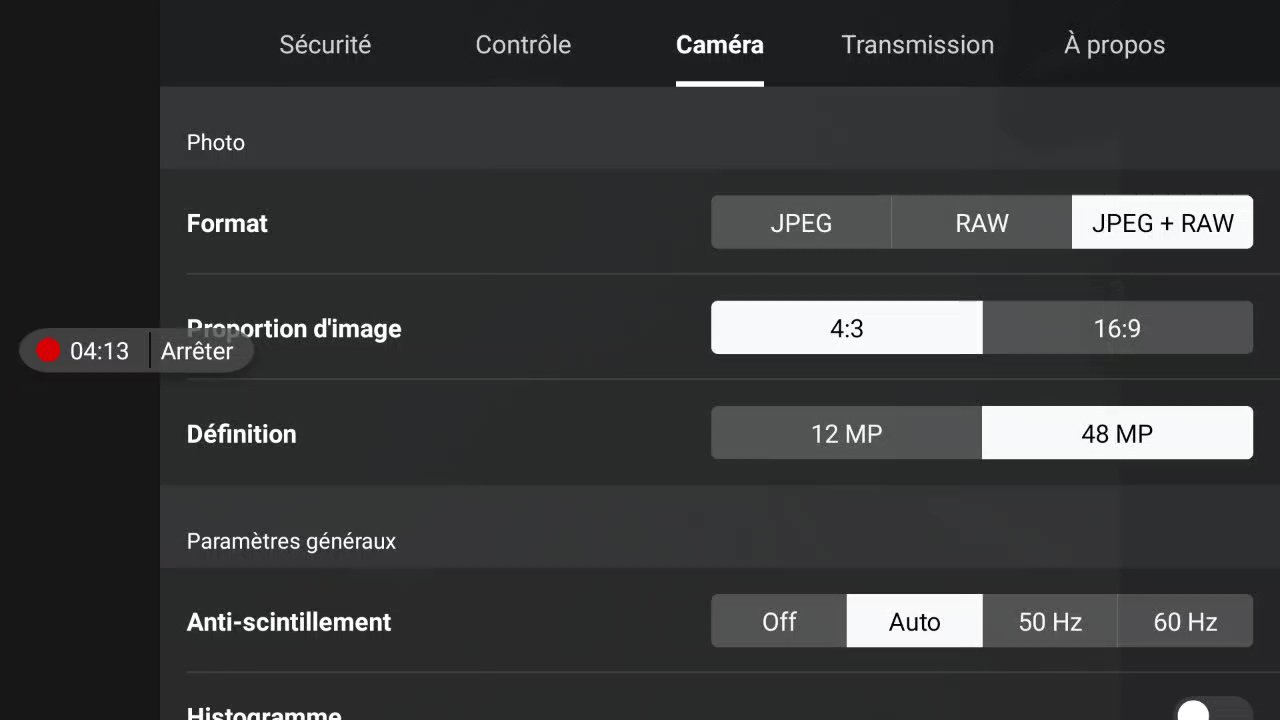
Task: Set image proportion to 4:3
Action: tap(846, 328)
